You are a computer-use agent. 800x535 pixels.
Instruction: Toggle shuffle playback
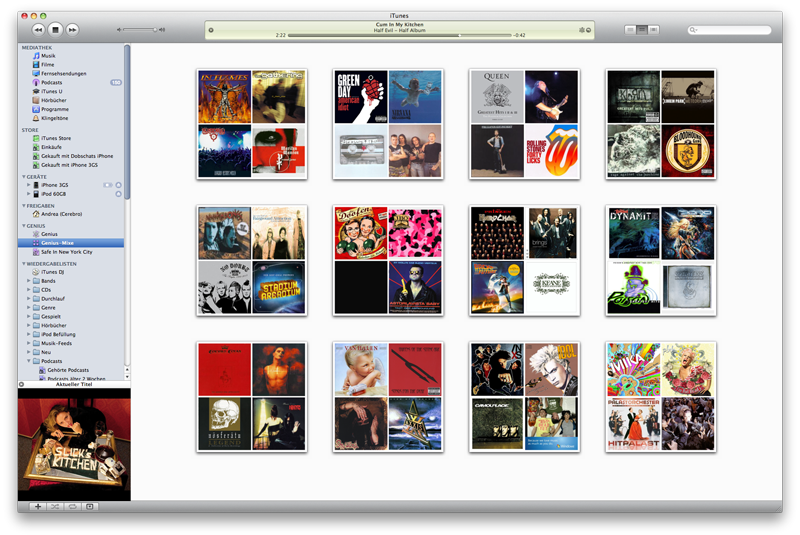coord(55,506)
